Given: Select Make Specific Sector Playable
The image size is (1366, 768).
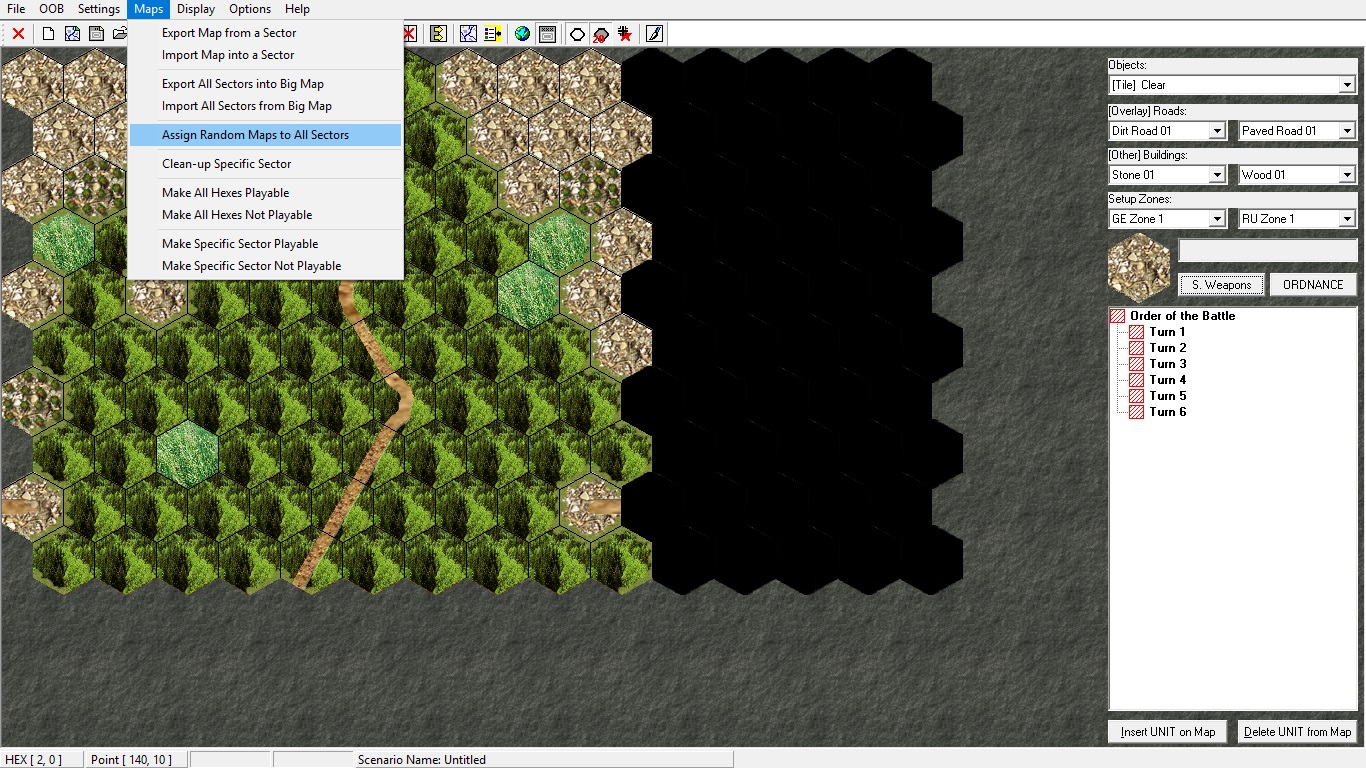Looking at the screenshot, I should point(266,244).
